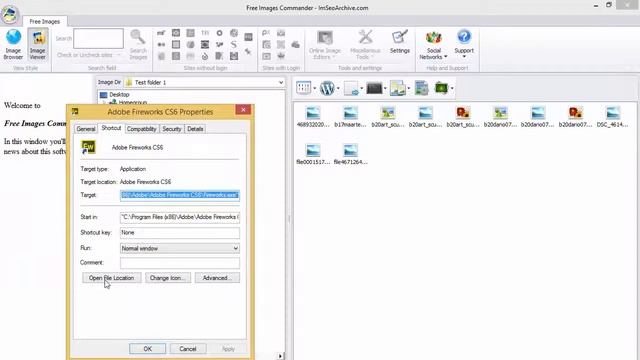Screen dimensions: 640x360
Task: Open the Support dropdown
Action: (x=464, y=44)
